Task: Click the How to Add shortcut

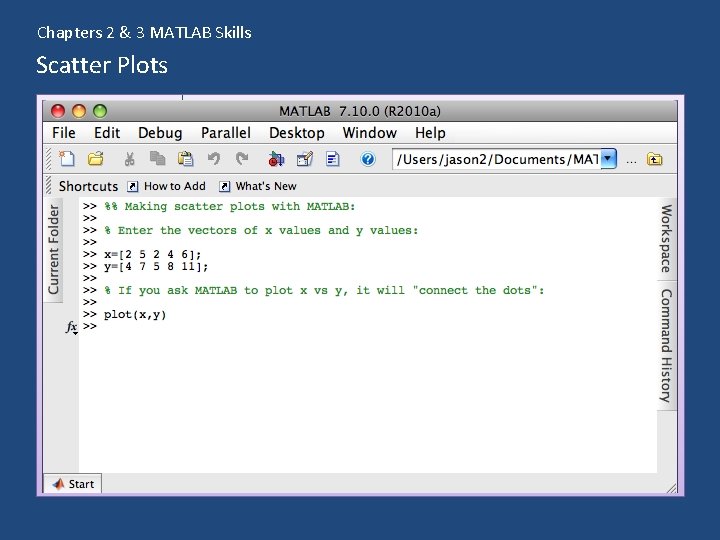Action: click(x=166, y=186)
